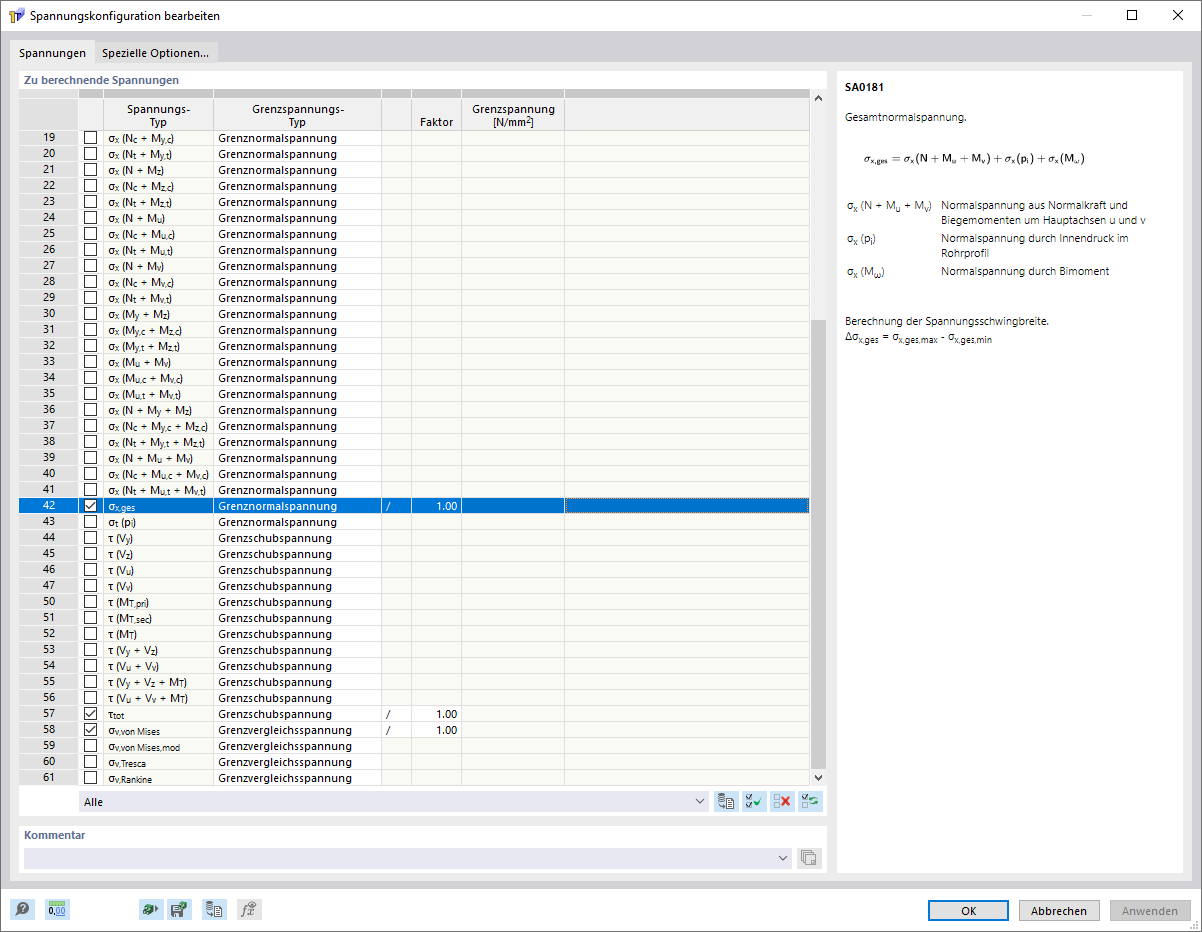Click the import configuration icon near bottom
1202x932 pixels.
(150, 909)
